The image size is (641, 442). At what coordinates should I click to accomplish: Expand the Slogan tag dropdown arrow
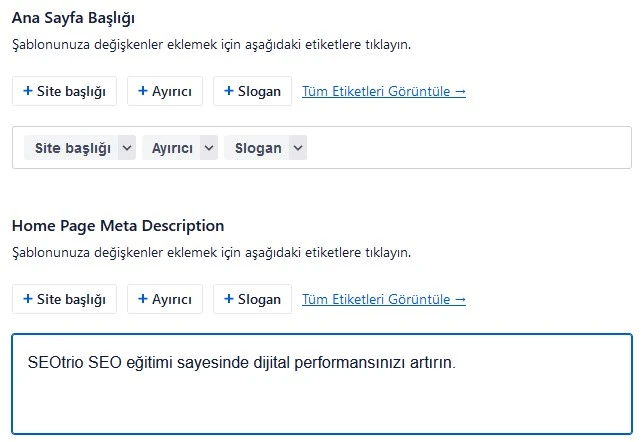[x=297, y=148]
